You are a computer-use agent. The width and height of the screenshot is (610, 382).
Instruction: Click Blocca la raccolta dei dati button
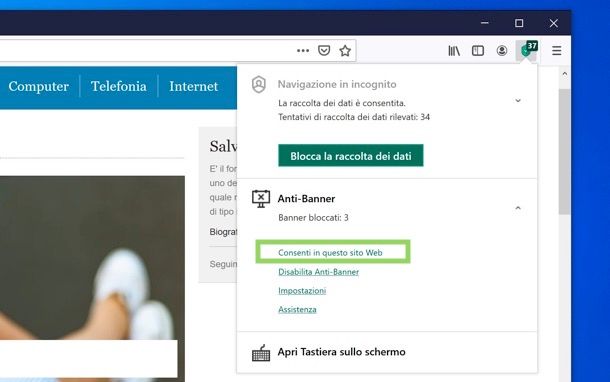(351, 156)
